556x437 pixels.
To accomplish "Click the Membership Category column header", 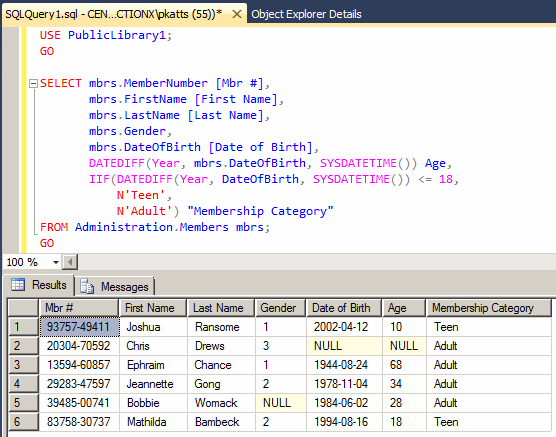I will pos(489,308).
